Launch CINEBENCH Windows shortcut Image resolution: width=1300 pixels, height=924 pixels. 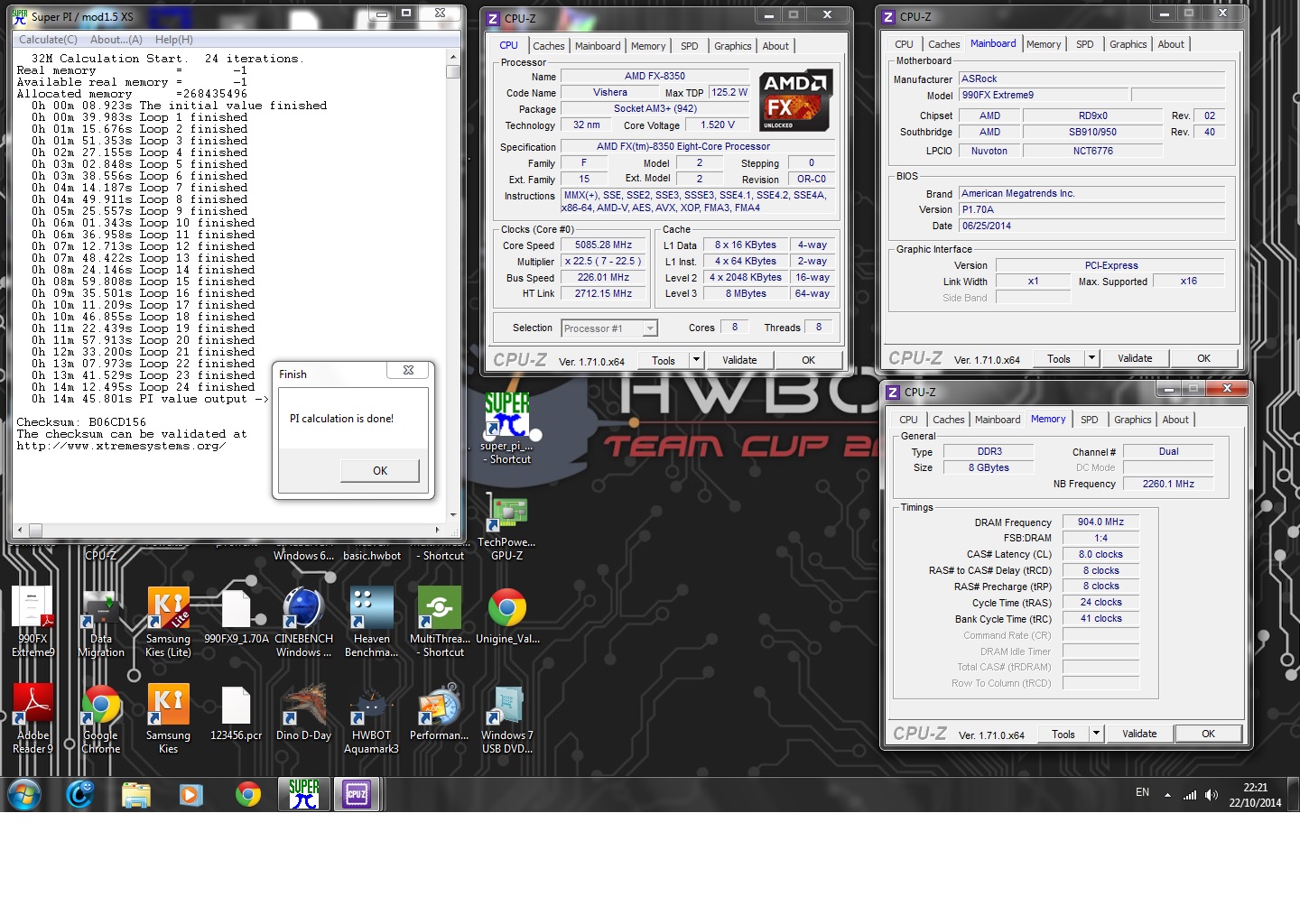click(x=303, y=622)
